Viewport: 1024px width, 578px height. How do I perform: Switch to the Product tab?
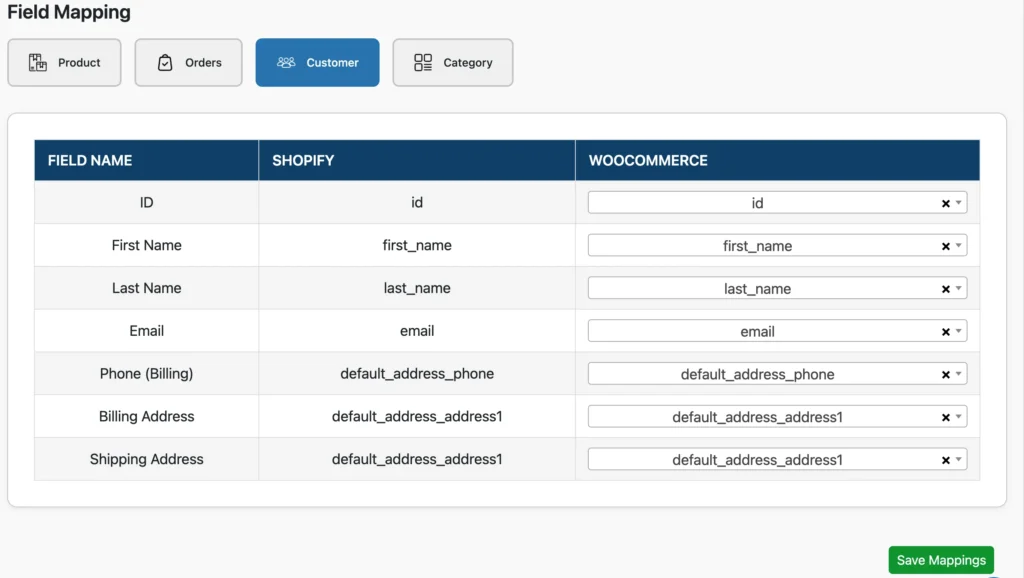pos(64,62)
